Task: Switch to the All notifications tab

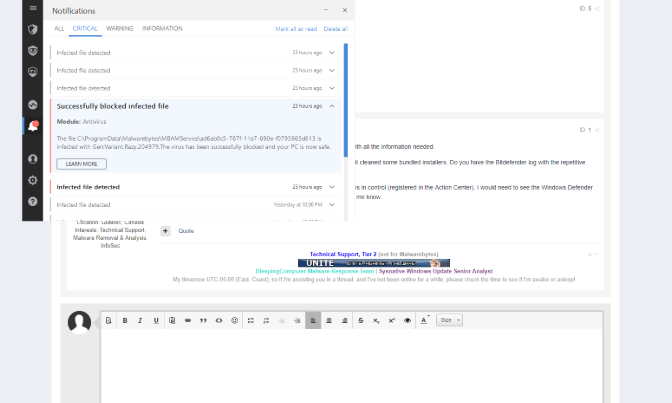Action: 59,29
